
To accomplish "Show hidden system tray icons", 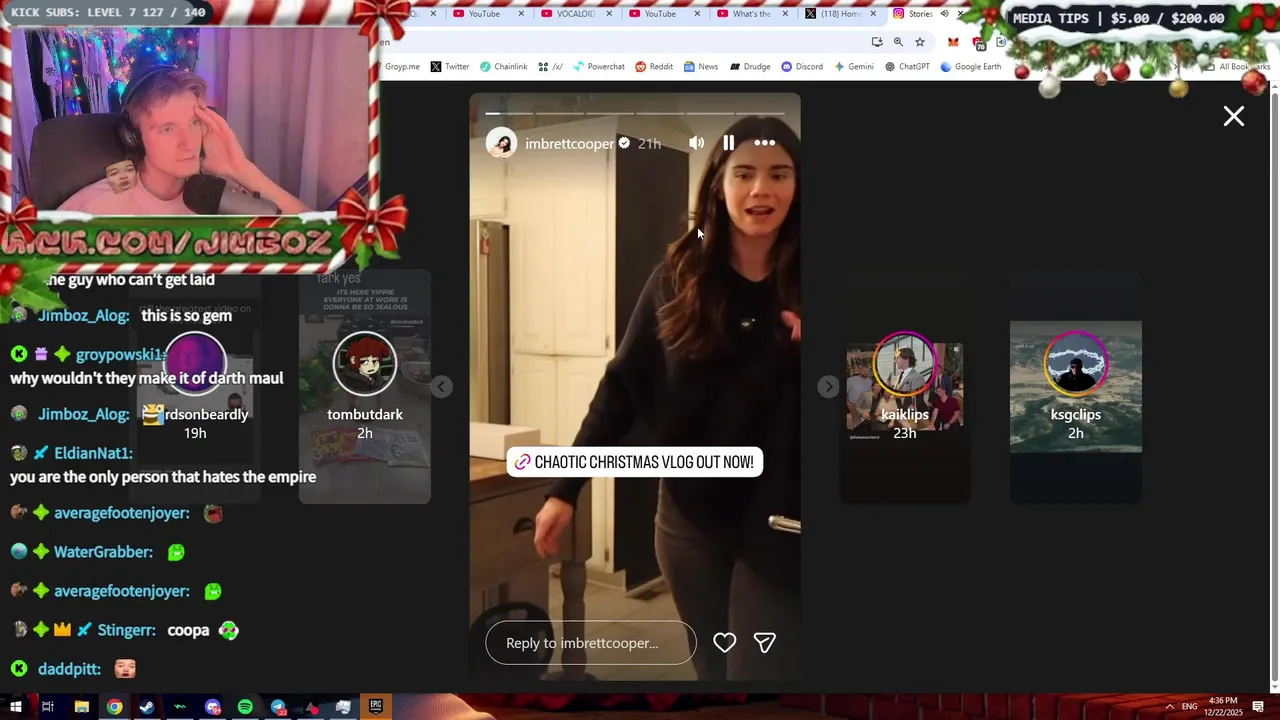I will (1169, 707).
